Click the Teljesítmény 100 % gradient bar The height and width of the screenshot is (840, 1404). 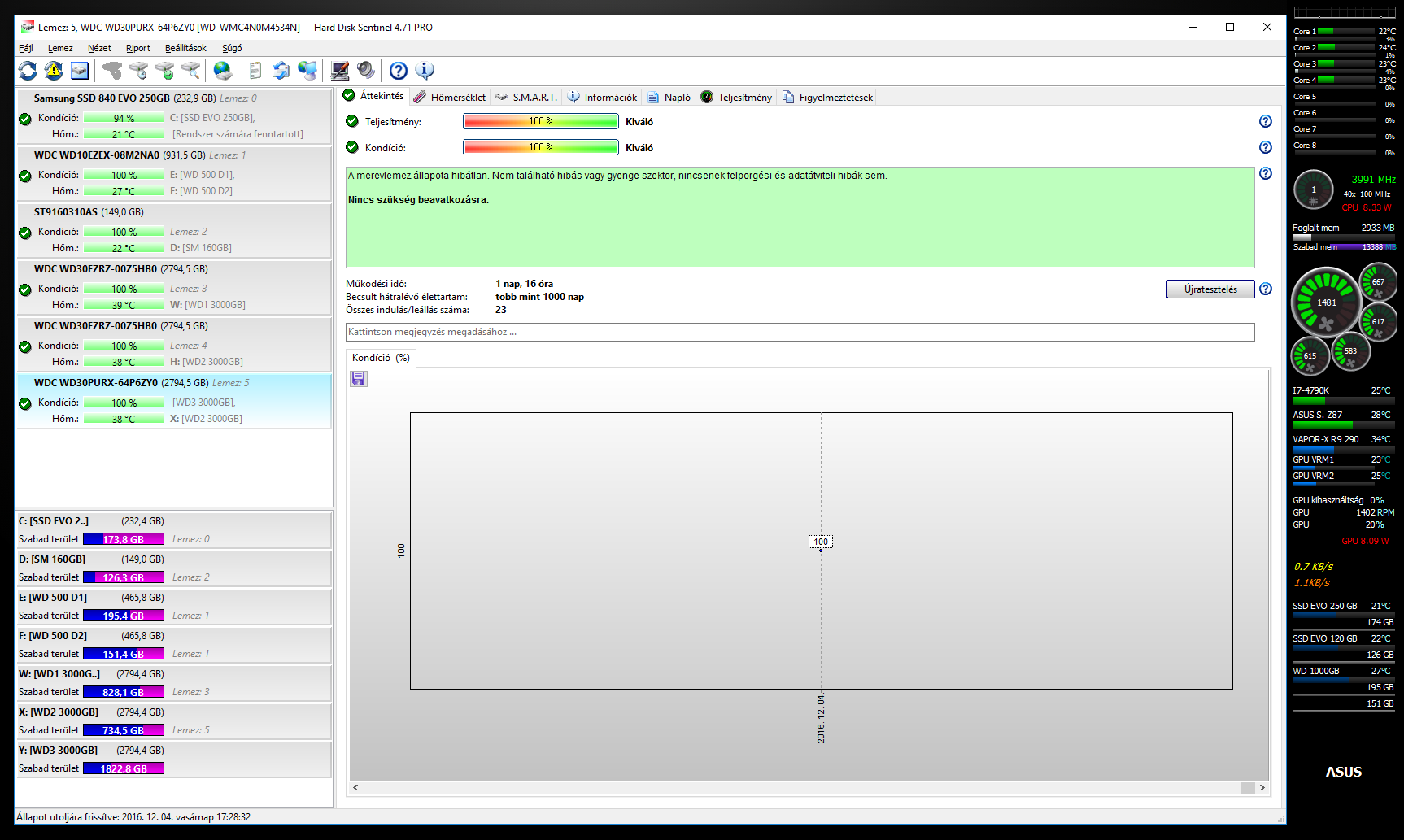tap(540, 121)
